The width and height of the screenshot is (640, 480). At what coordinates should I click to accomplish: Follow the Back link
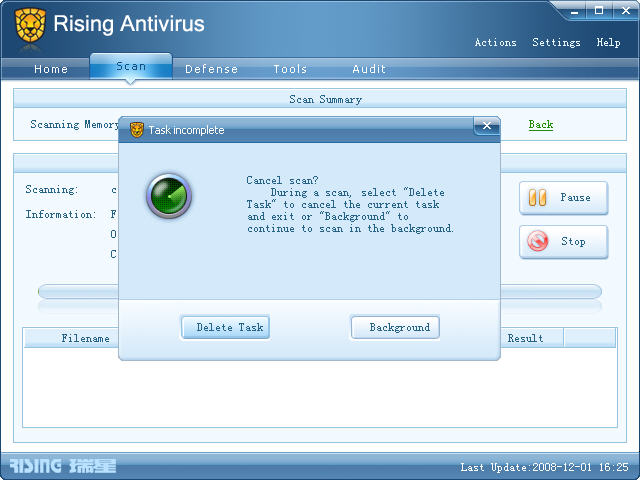coord(541,124)
